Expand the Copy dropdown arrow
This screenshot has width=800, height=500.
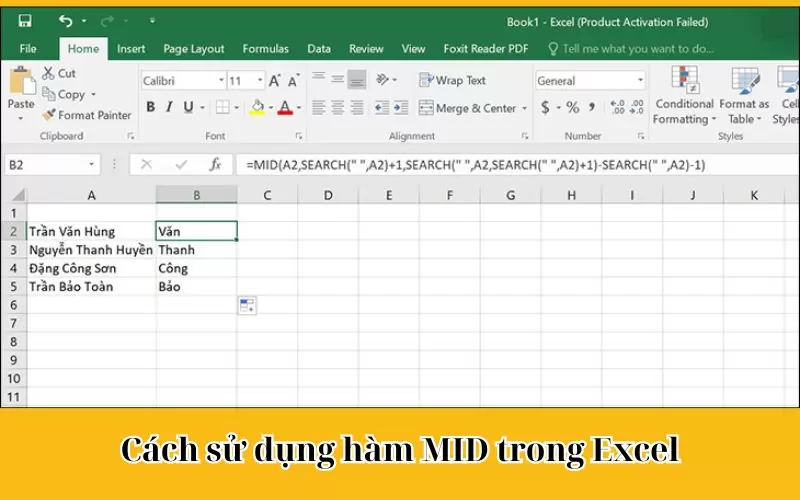coord(93,95)
